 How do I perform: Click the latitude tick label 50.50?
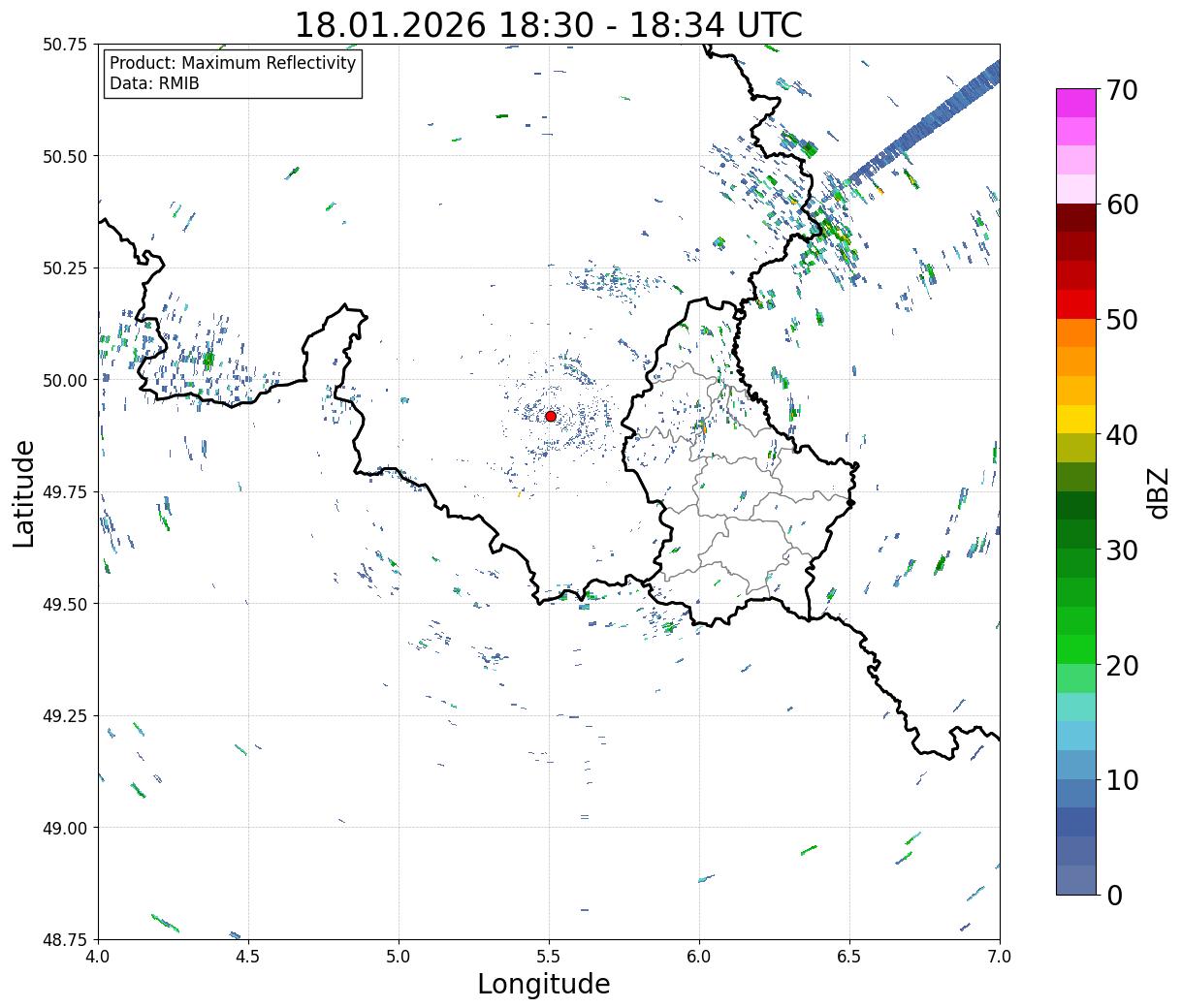(65, 156)
